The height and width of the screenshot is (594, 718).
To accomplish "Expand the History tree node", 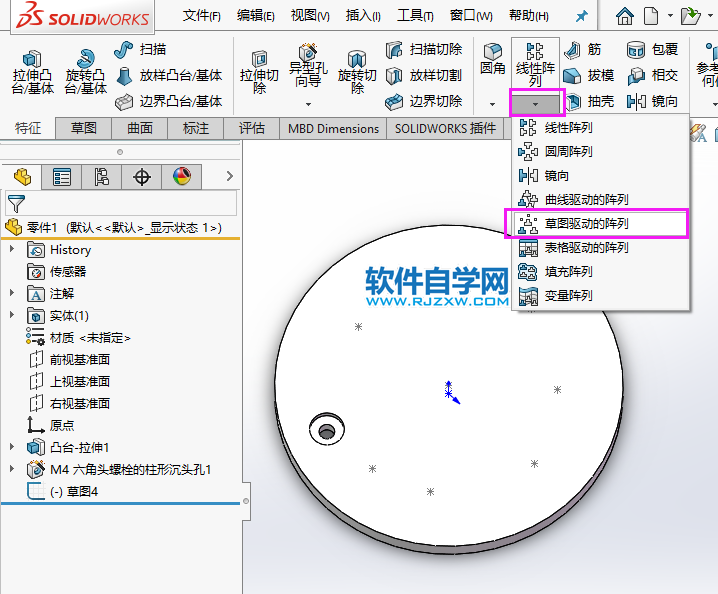I will pyautogui.click(x=12, y=249).
